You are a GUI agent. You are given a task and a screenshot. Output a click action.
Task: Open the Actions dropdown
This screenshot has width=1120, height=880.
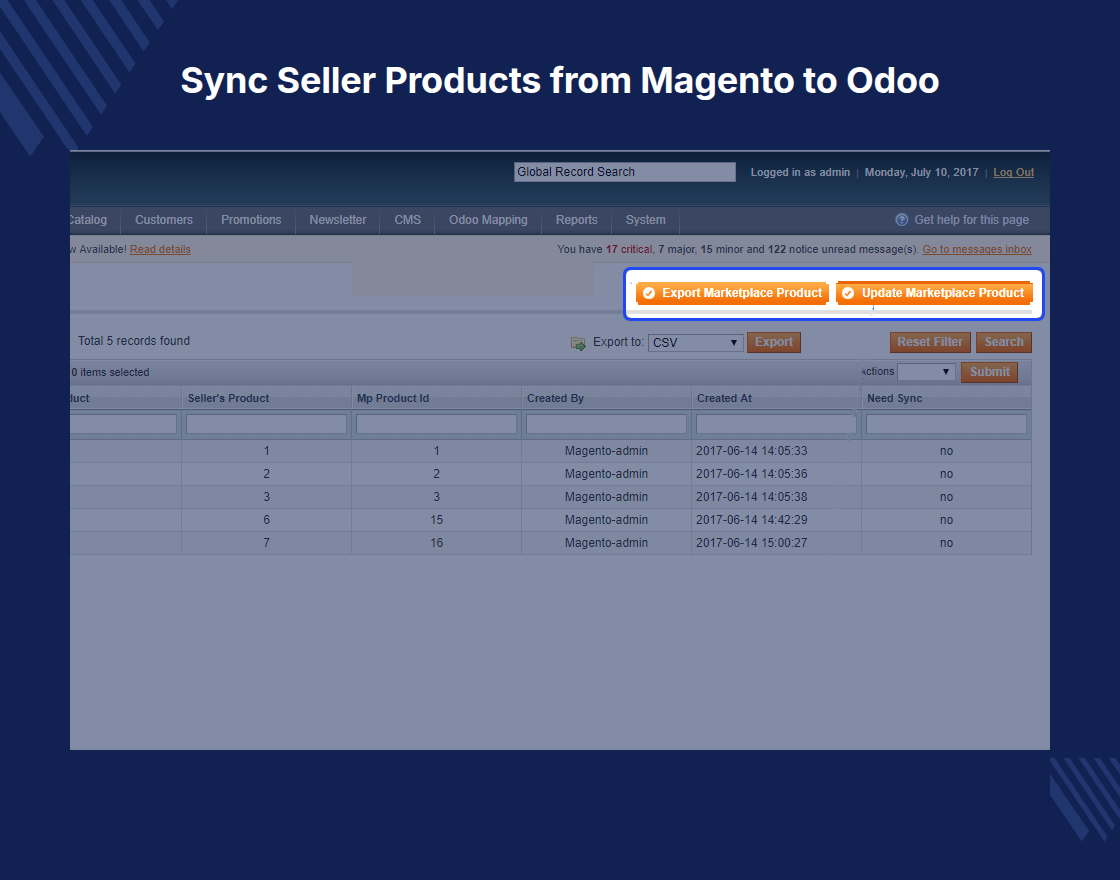pyautogui.click(x=926, y=371)
